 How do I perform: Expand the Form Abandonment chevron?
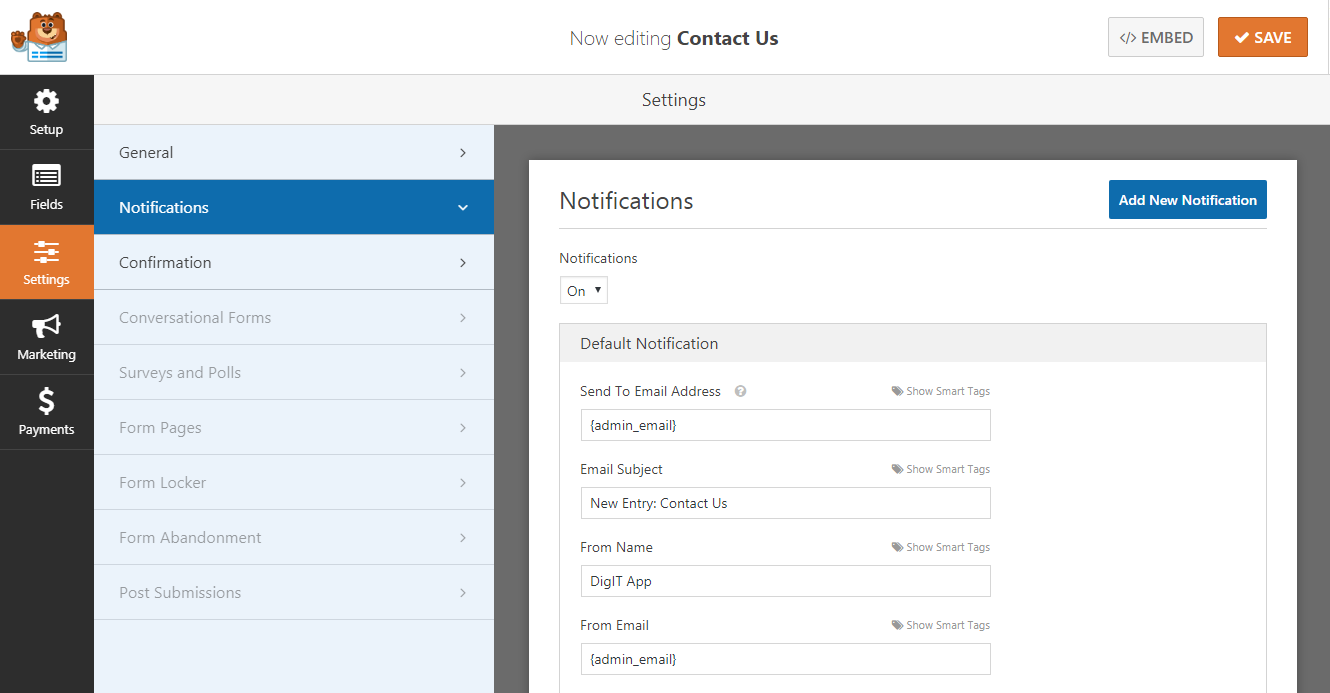point(463,538)
